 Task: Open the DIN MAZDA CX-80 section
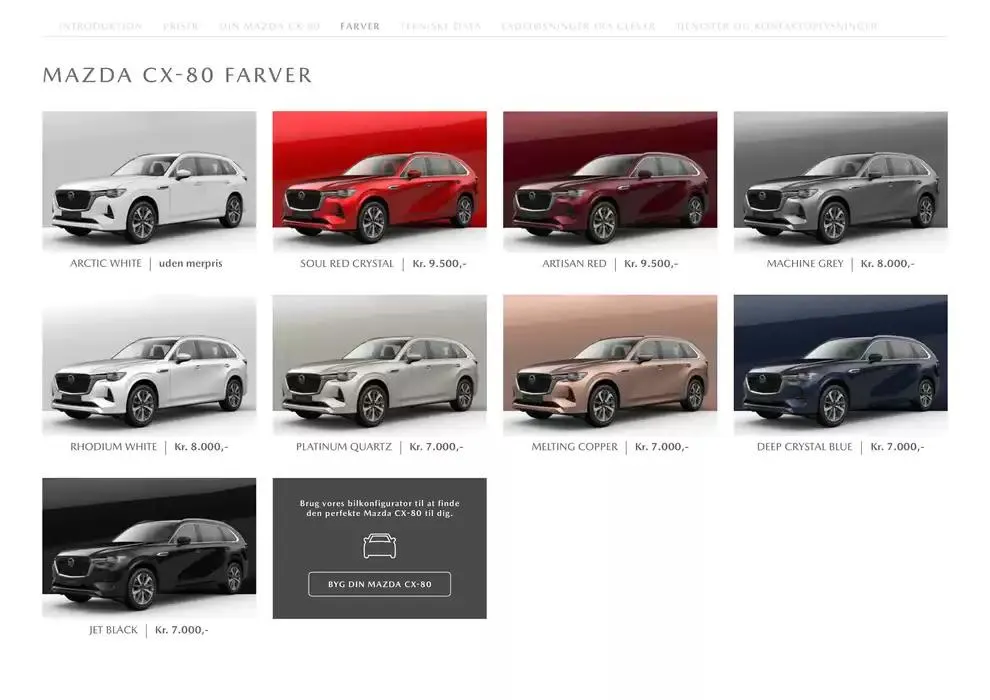click(266, 26)
